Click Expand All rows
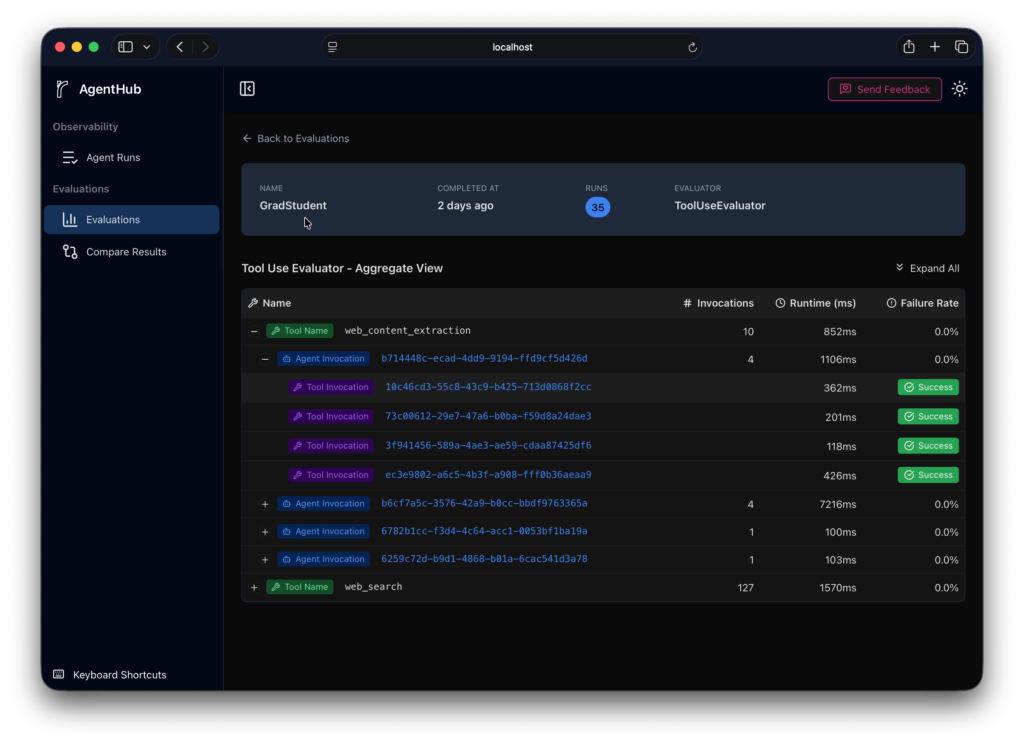Screen dimensions: 1024x745 927,268
